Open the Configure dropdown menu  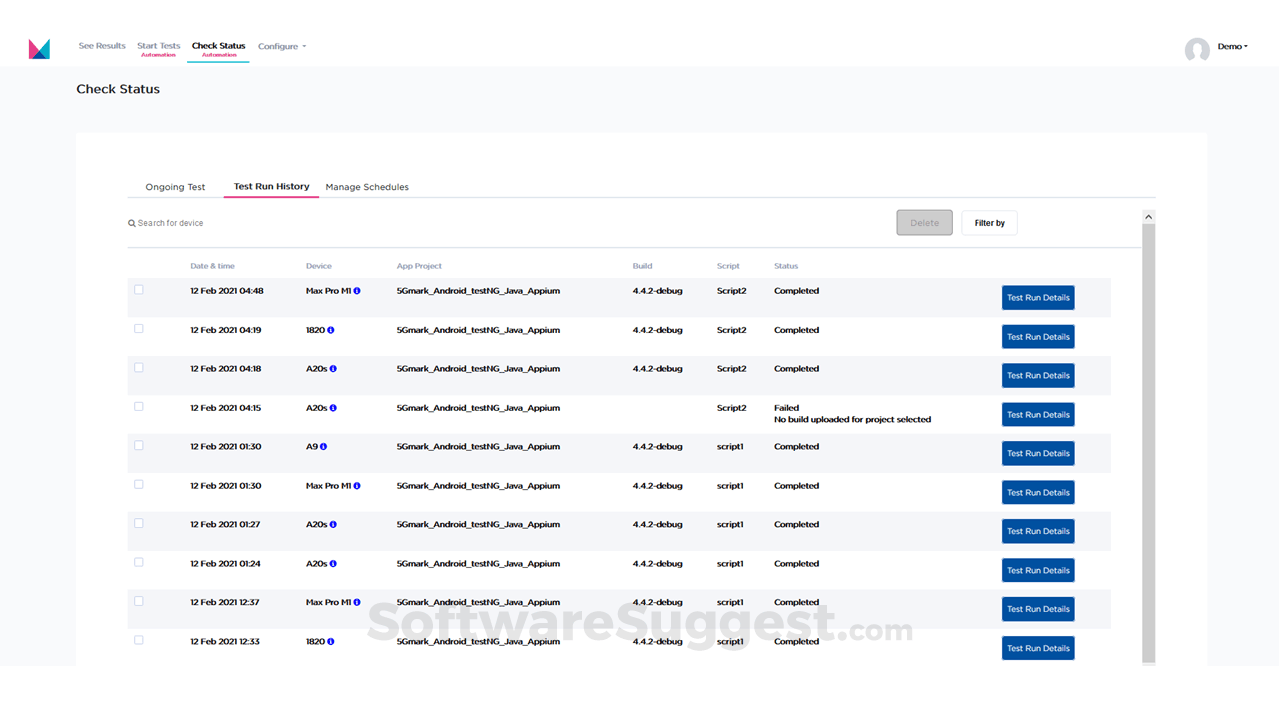(x=281, y=46)
